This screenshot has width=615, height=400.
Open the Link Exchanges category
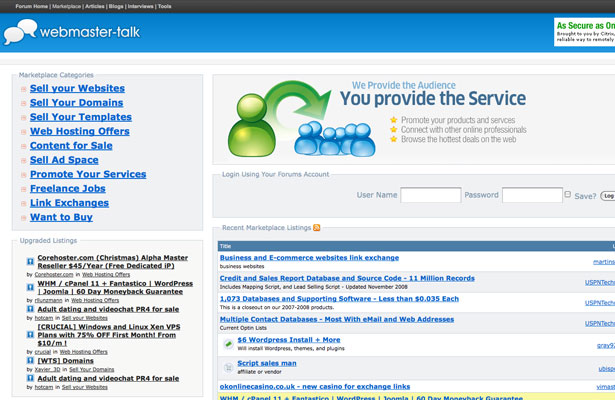tap(69, 203)
